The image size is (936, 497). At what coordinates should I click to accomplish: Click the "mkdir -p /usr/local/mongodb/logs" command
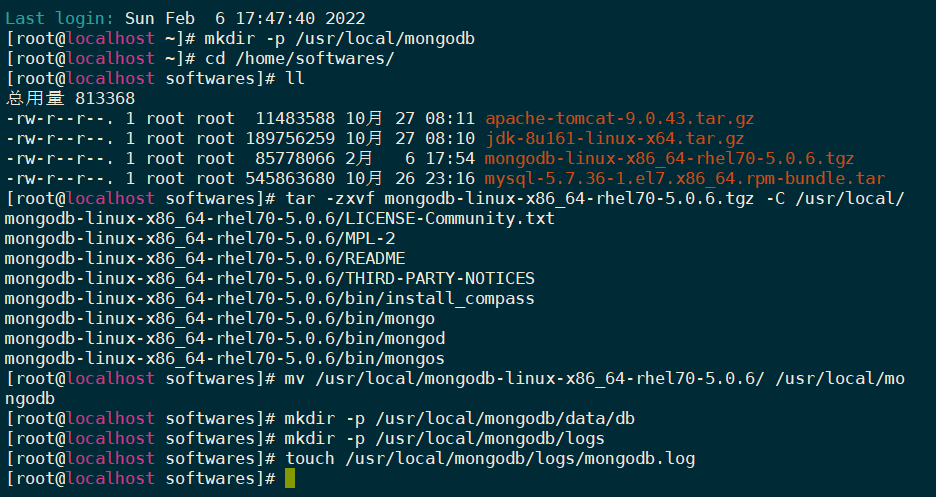[445, 439]
